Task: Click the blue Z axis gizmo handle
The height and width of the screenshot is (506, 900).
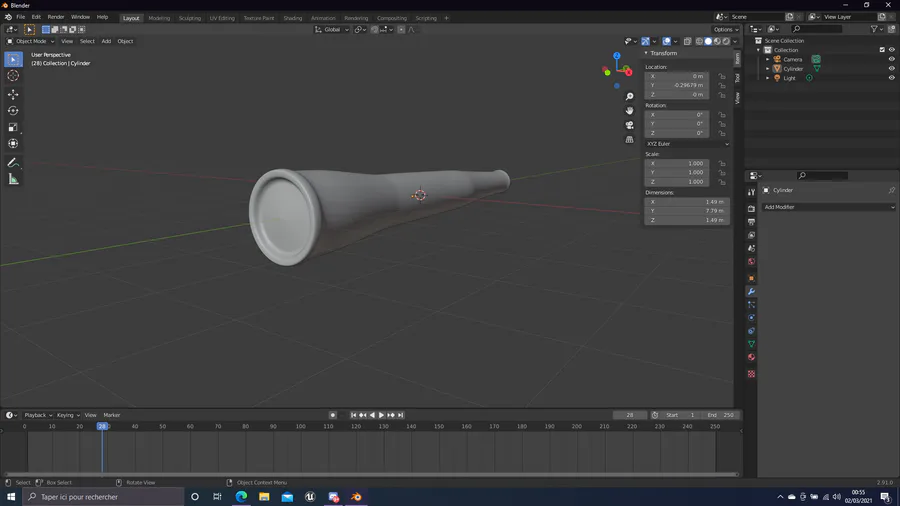Action: 616,56
